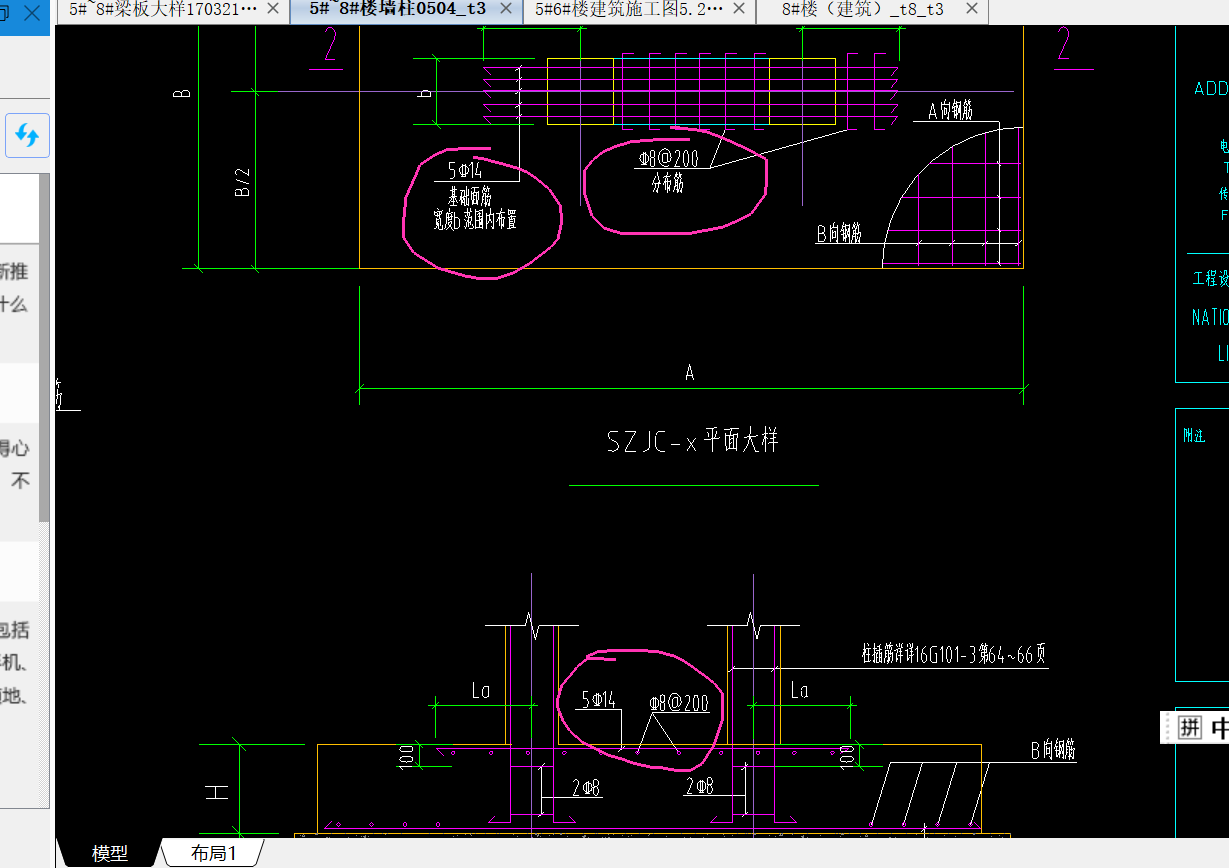The width and height of the screenshot is (1229, 868).
Task: Select the right La dimension text
Action: pyautogui.click(x=799, y=690)
